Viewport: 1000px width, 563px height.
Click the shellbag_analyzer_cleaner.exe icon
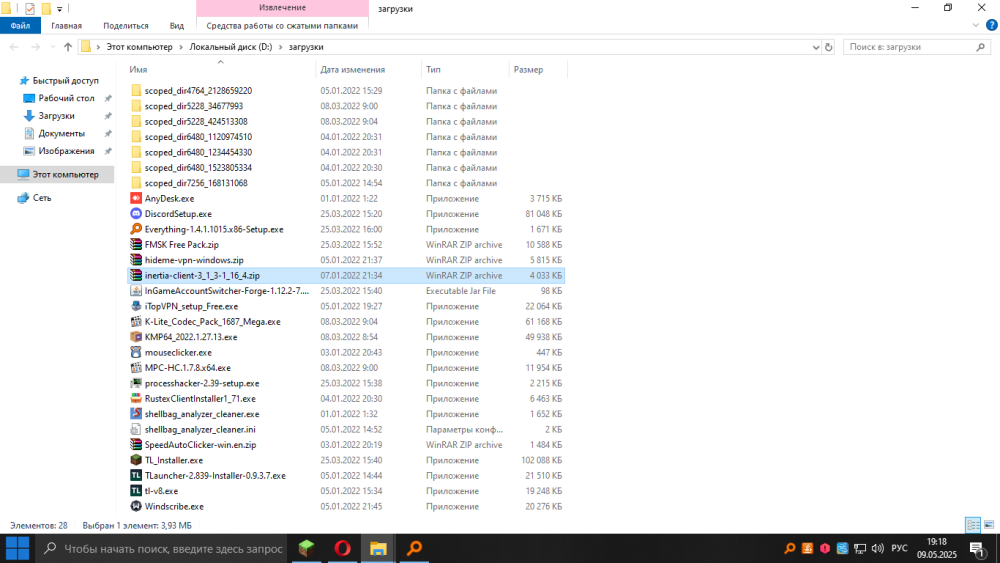pos(136,414)
